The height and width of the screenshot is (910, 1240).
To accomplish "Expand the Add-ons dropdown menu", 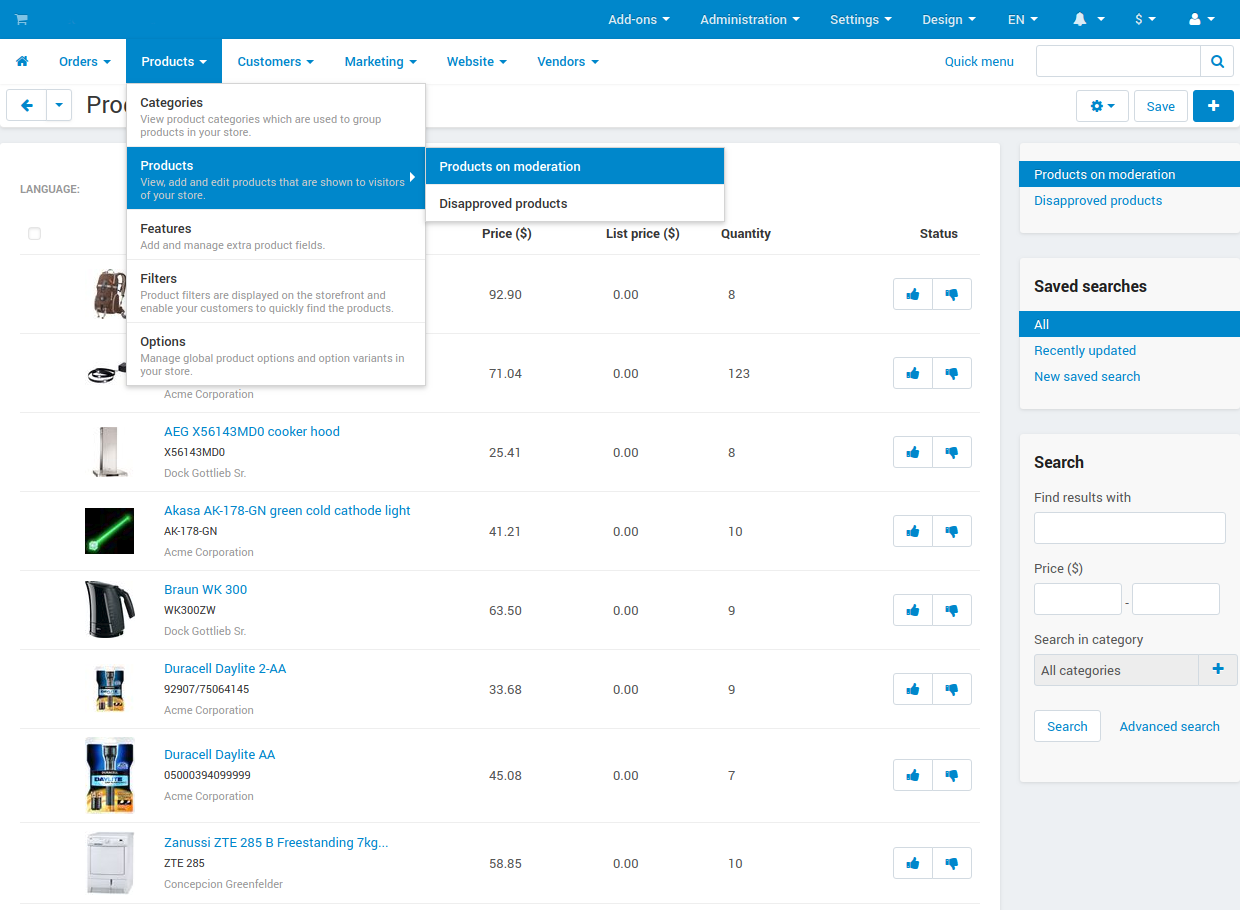I will pos(639,19).
